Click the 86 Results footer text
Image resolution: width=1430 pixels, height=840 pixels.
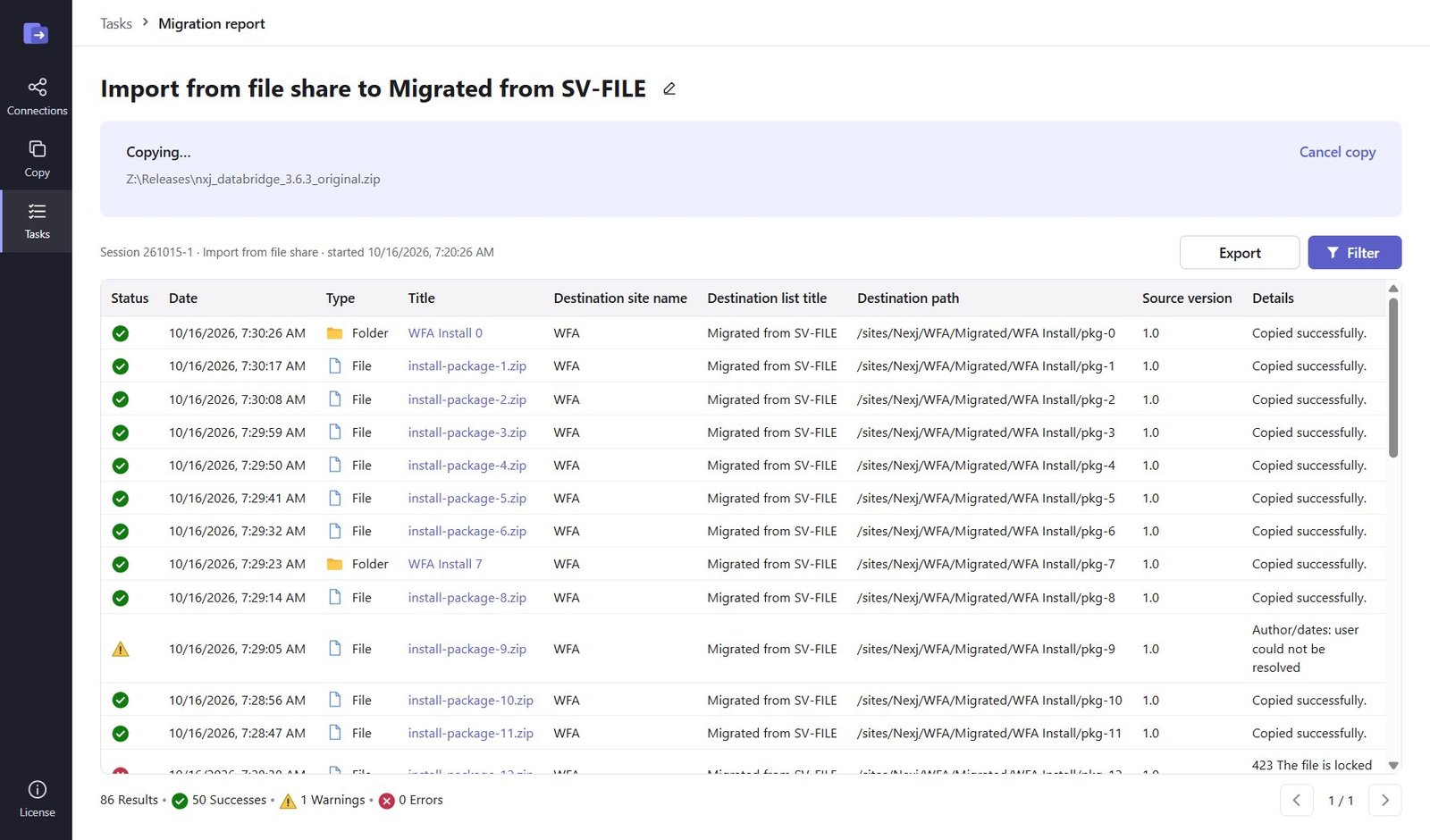[129, 801]
